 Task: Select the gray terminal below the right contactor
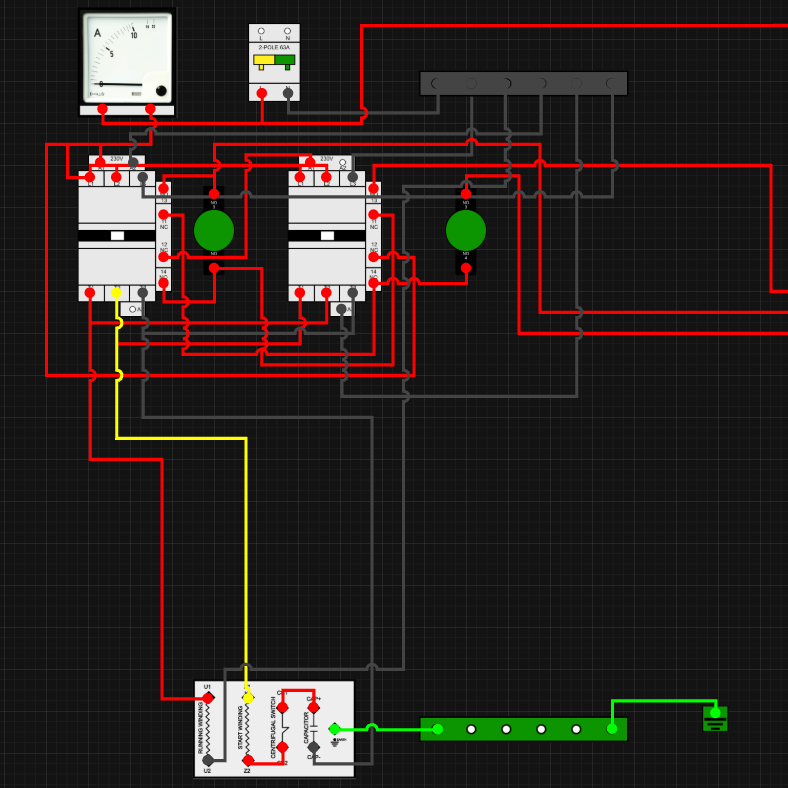coord(342,309)
